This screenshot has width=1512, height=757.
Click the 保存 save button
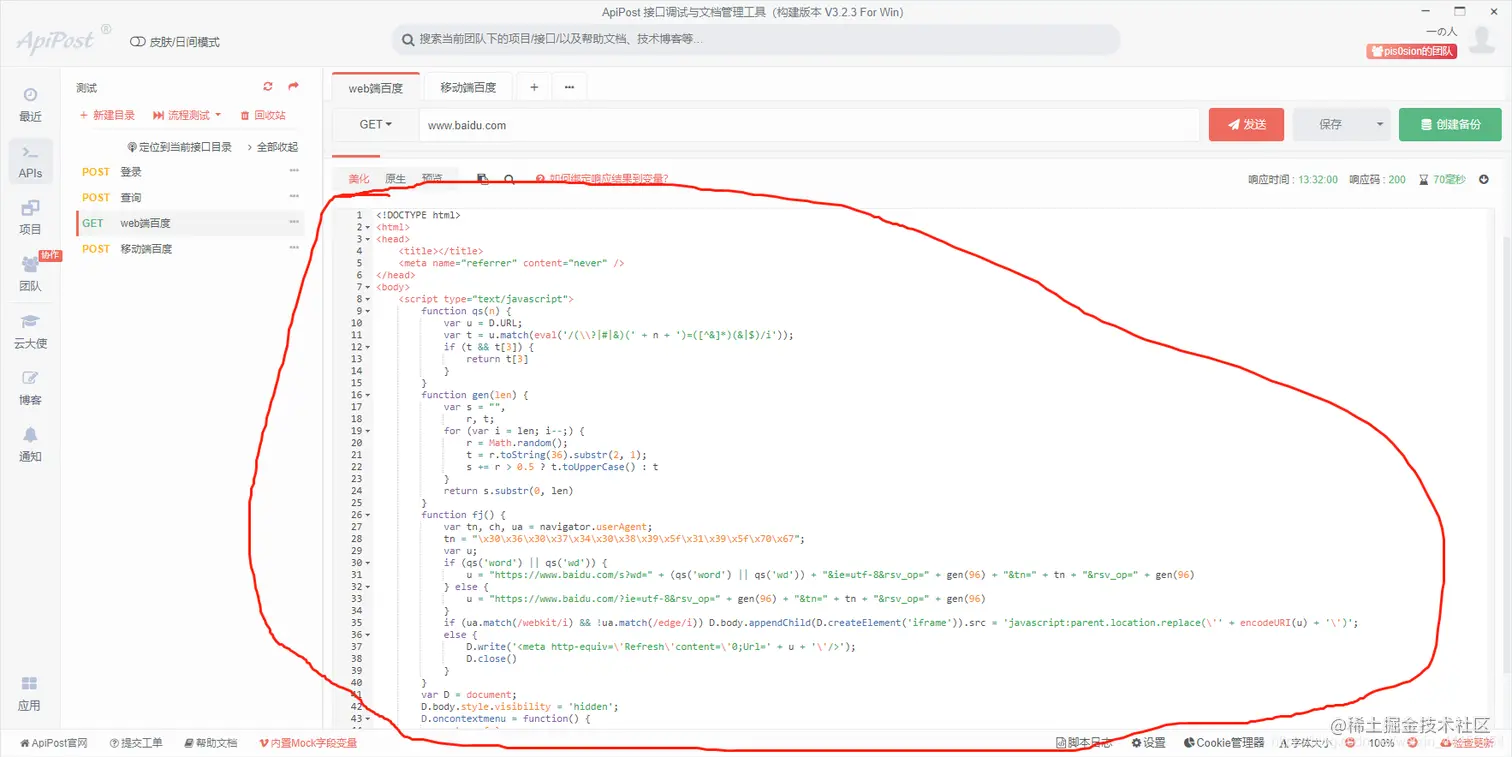[x=1330, y=125]
